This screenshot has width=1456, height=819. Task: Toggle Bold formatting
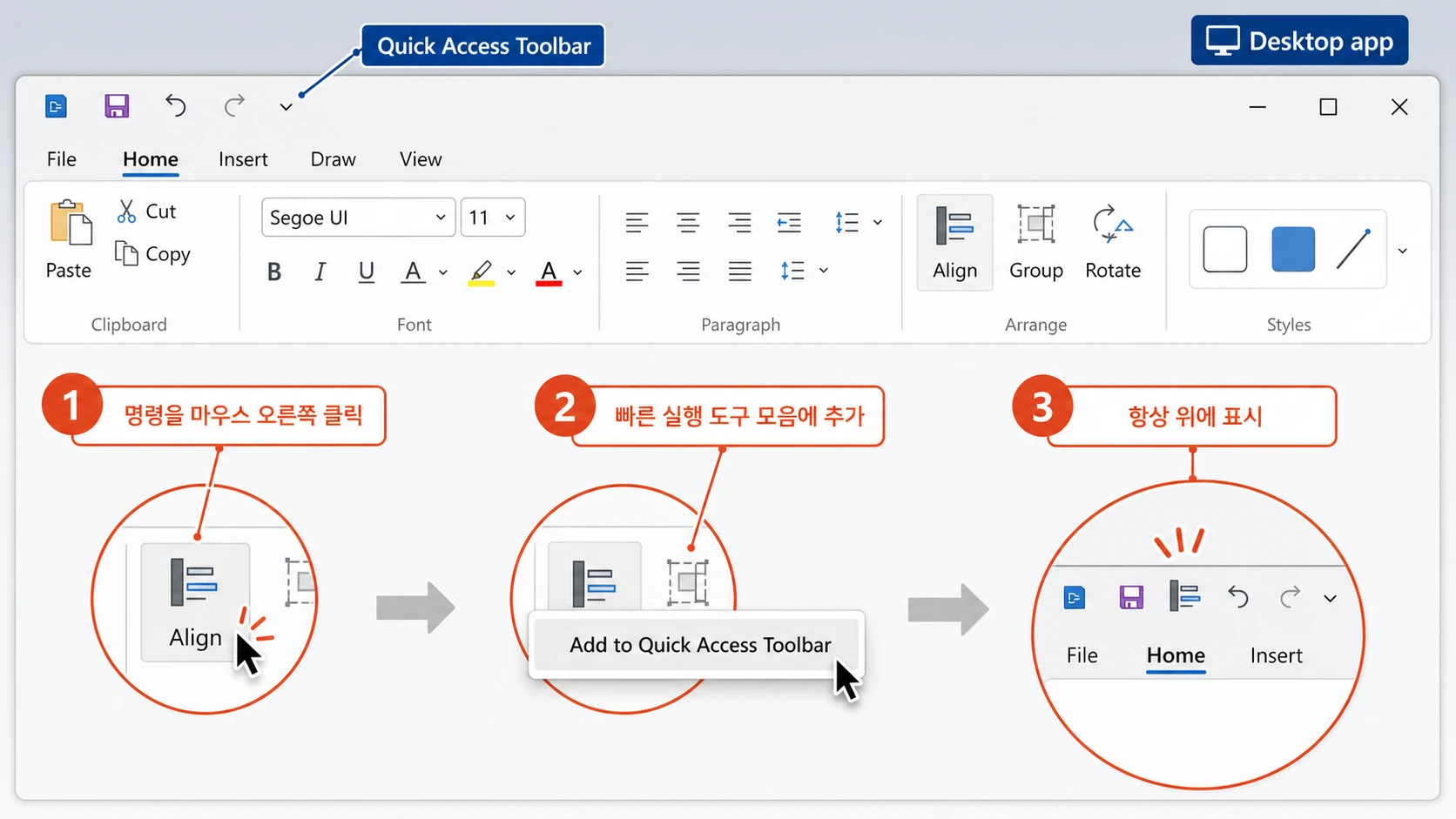(x=274, y=272)
